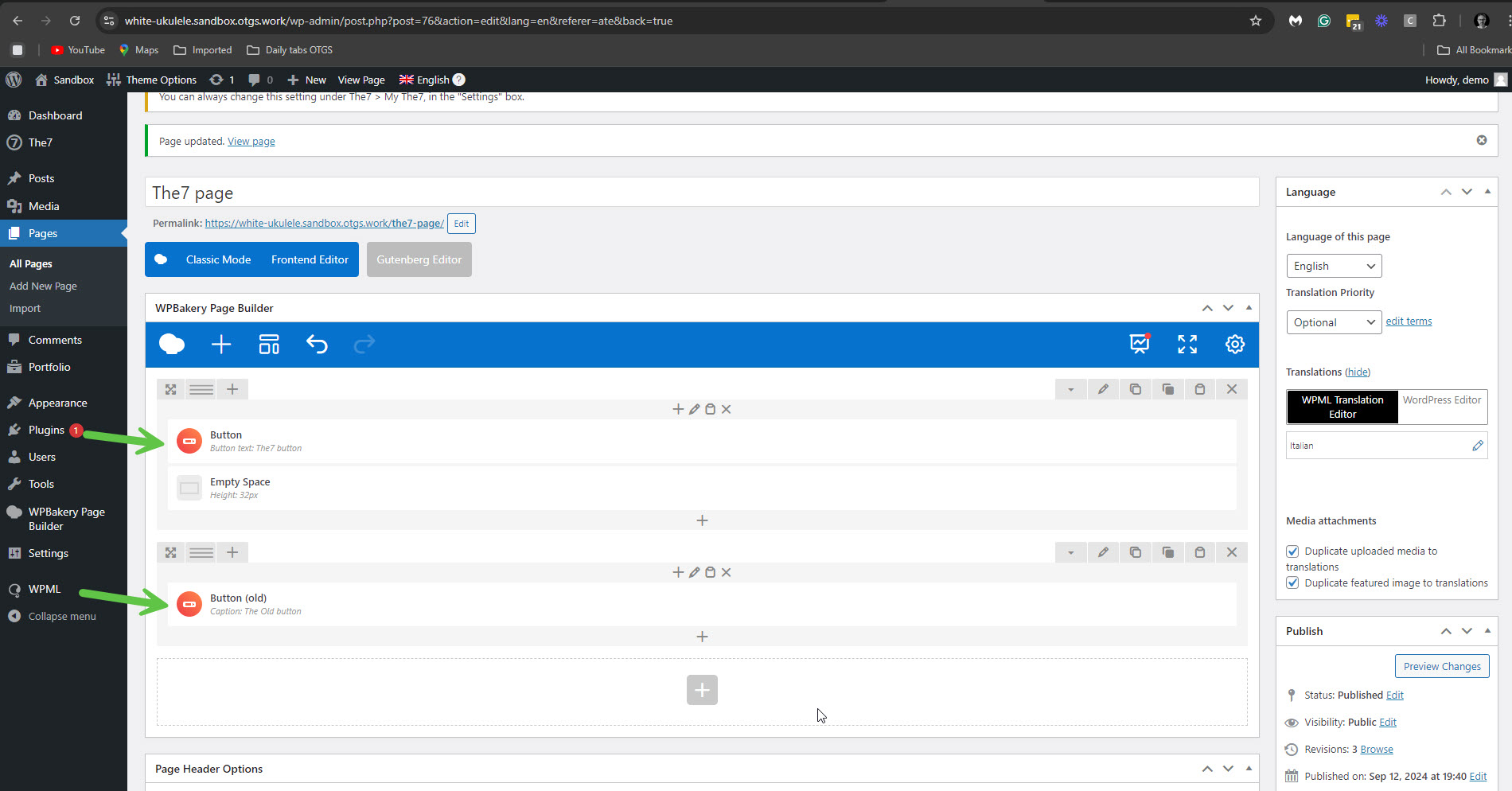Click permalink Edit button
The width and height of the screenshot is (1512, 791).
(462, 224)
